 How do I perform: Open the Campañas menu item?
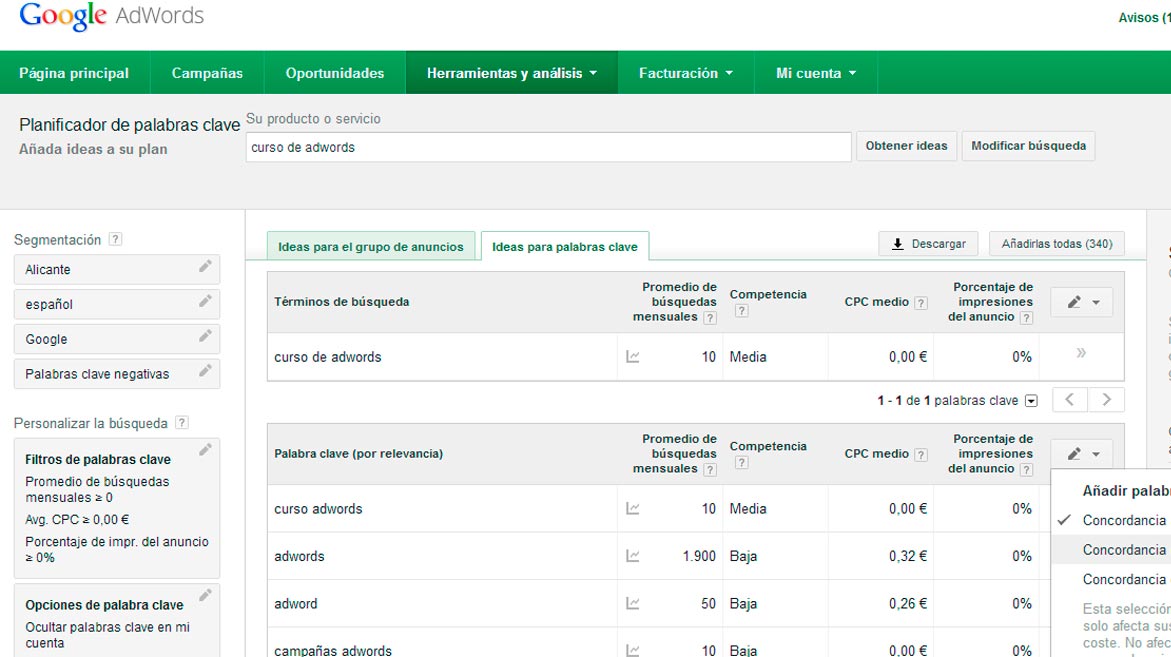(x=207, y=73)
